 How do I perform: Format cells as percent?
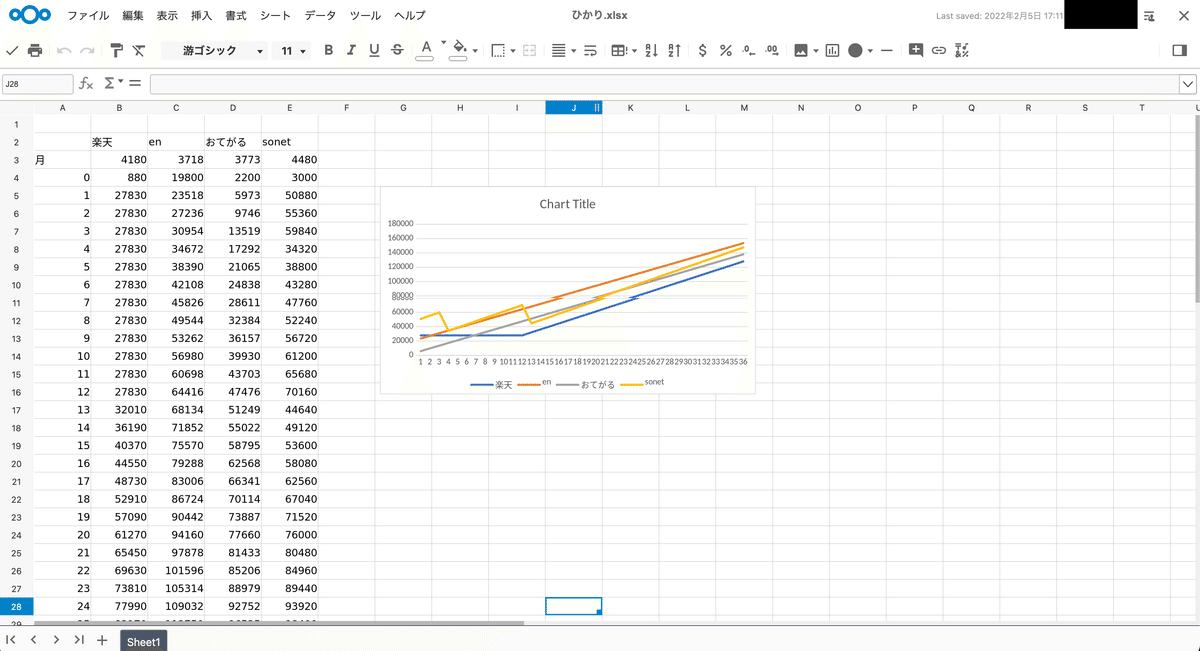pos(726,50)
